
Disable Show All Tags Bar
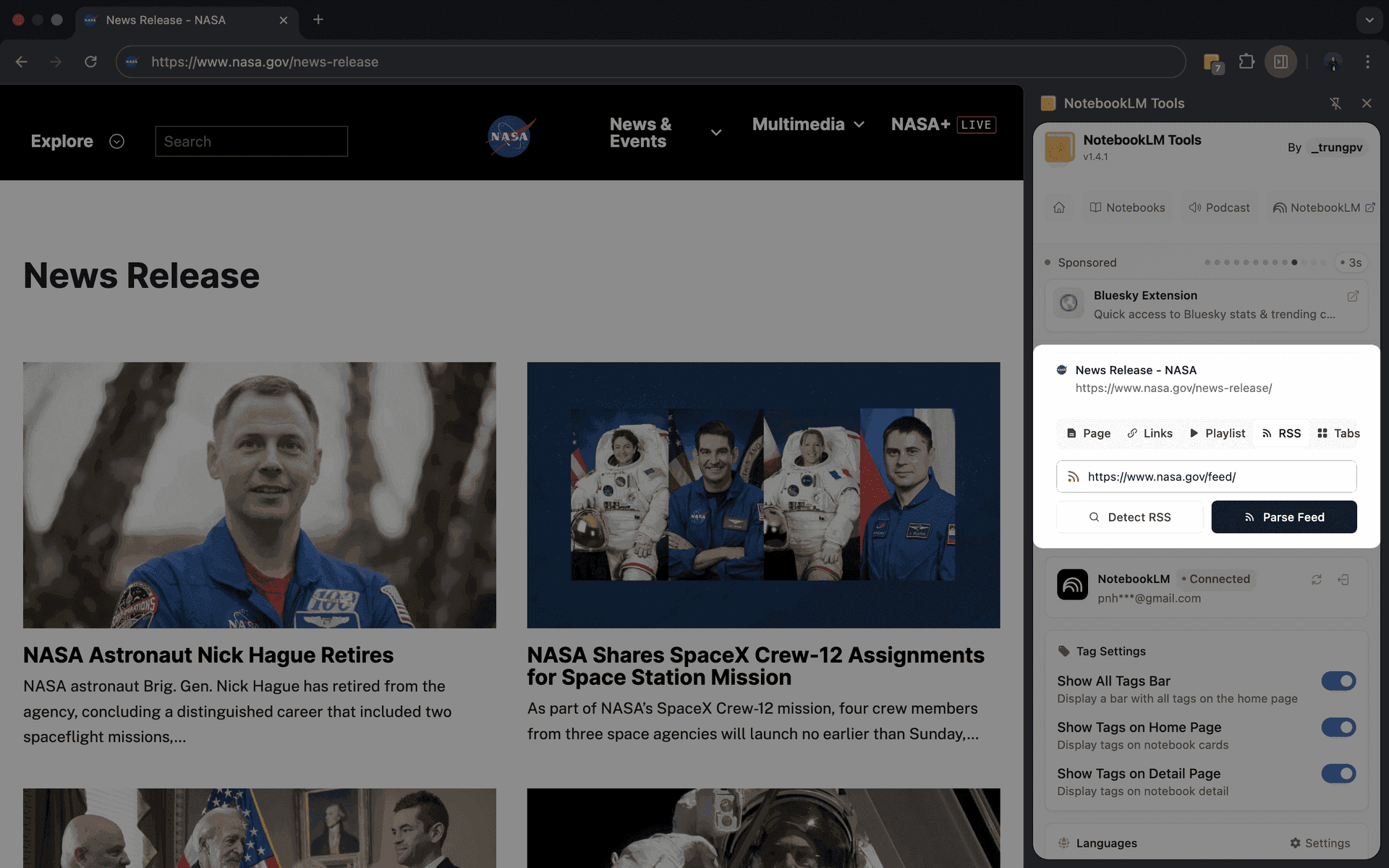[1339, 681]
